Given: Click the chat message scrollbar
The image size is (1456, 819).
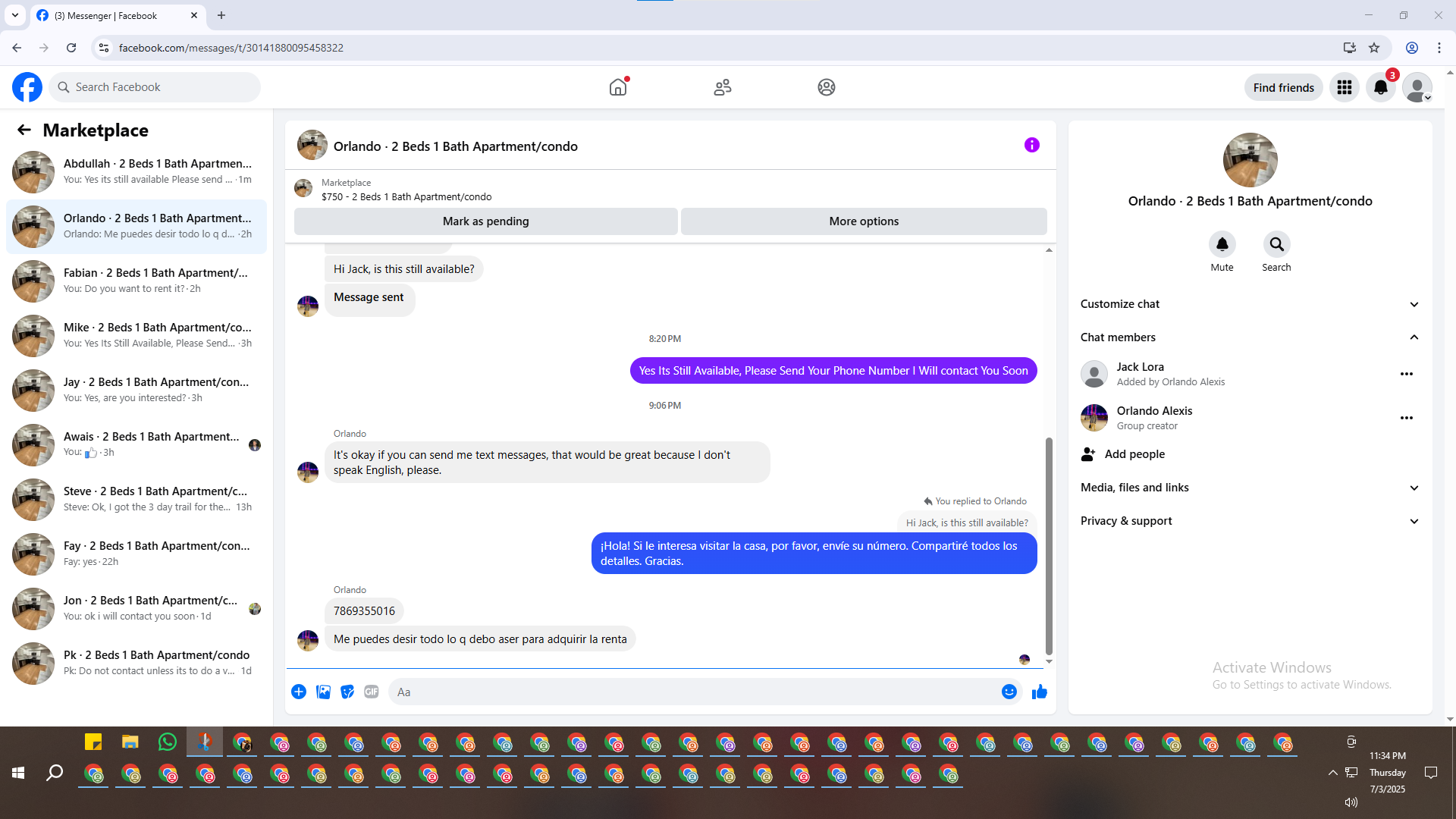Looking at the screenshot, I should (x=1049, y=546).
